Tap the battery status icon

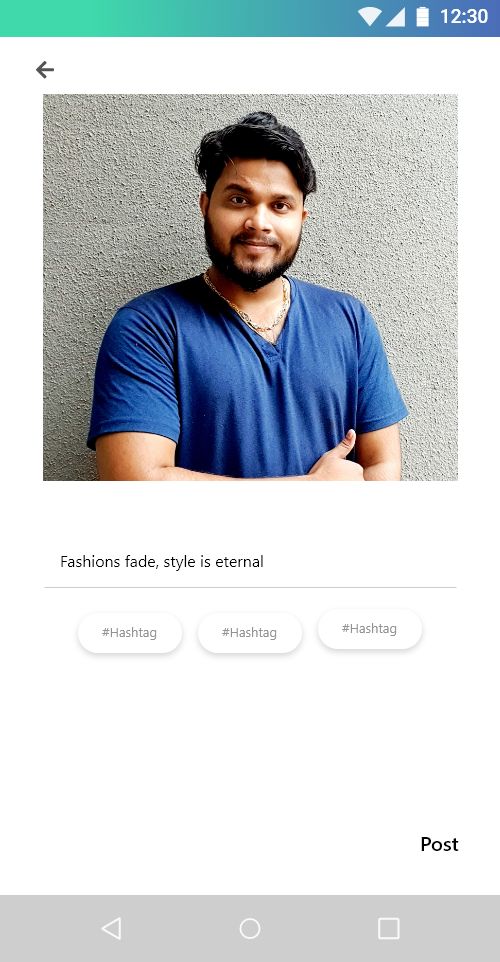click(423, 17)
